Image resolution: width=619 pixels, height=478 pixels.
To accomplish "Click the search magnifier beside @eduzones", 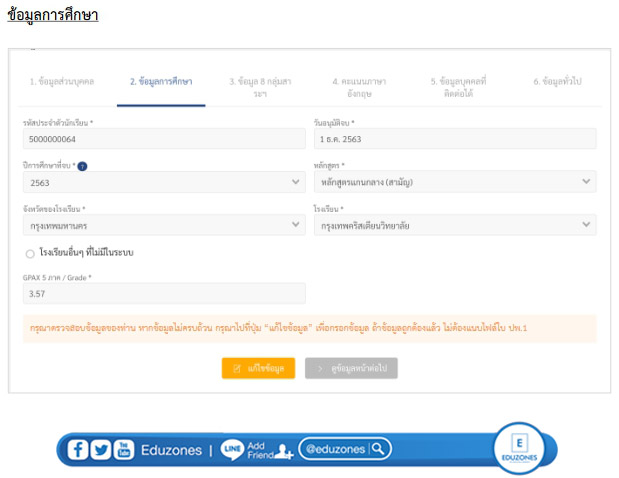I will click(379, 449).
